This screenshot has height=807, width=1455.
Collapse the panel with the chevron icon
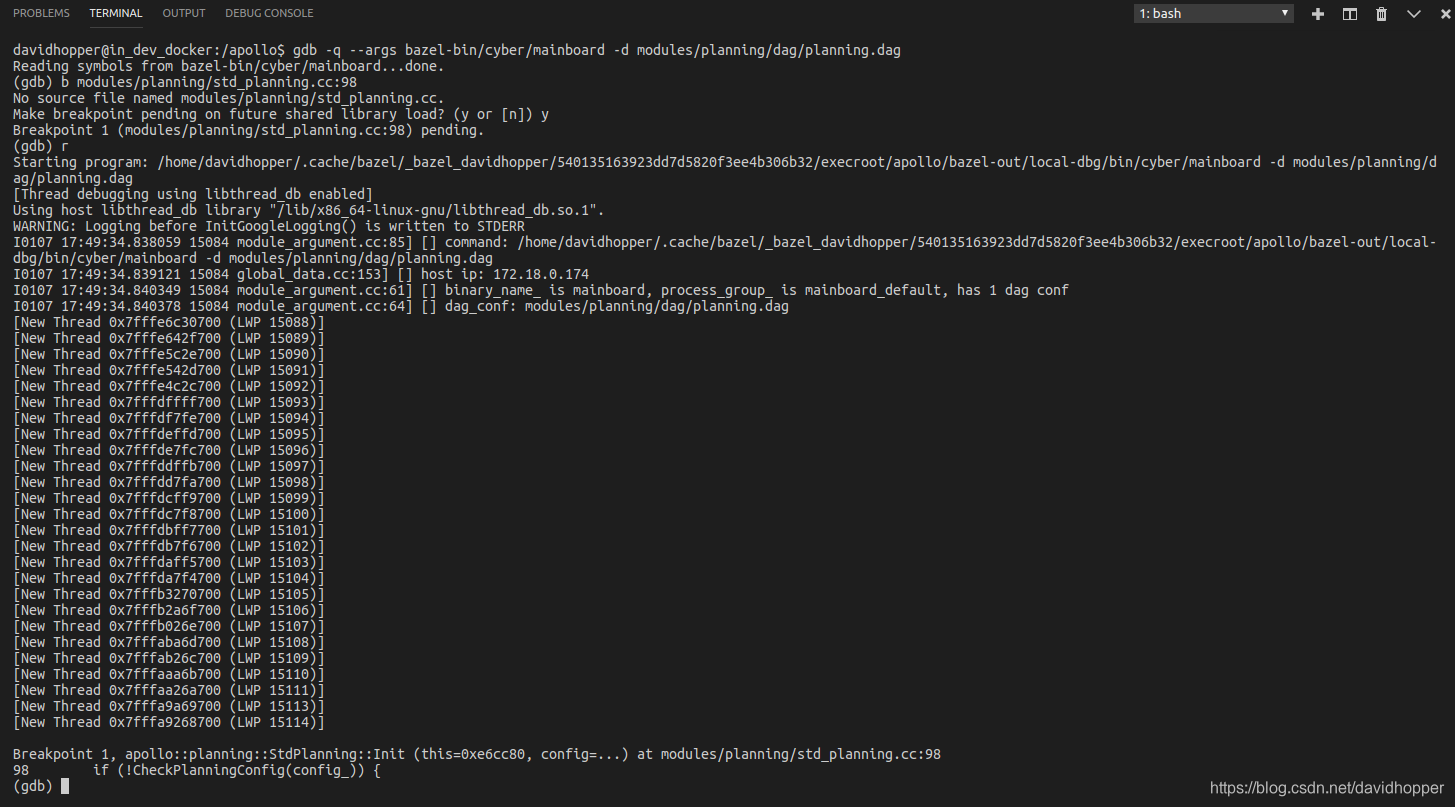coord(1413,13)
